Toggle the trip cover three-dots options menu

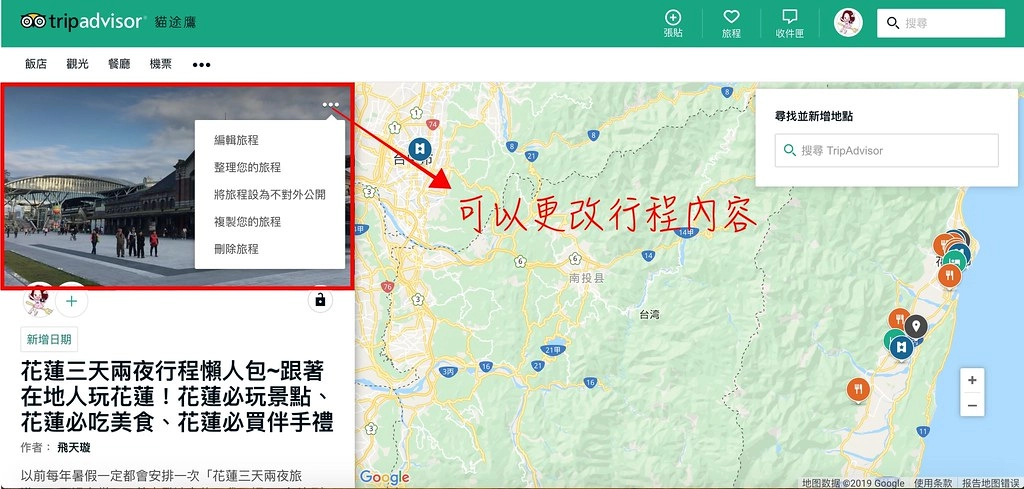[330, 104]
